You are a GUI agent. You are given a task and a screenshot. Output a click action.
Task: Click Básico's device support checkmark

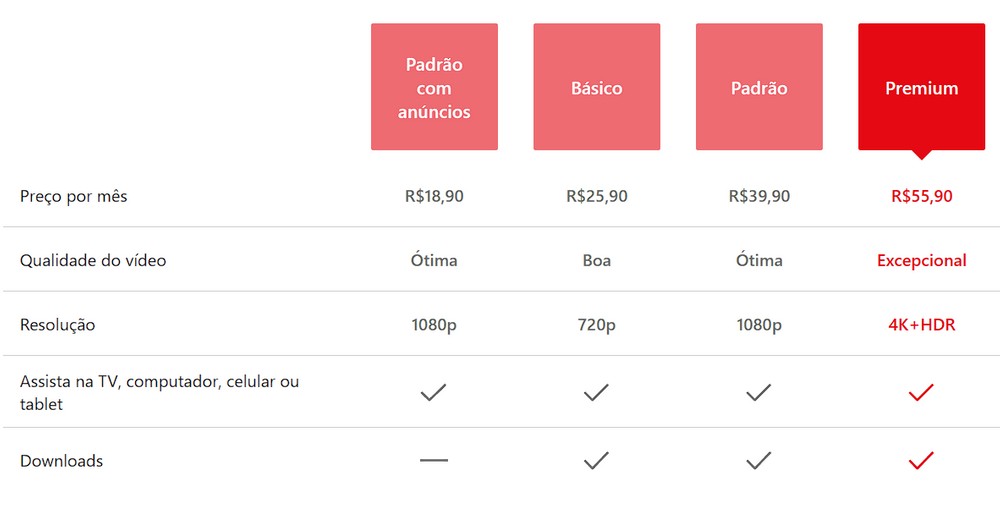pos(596,393)
